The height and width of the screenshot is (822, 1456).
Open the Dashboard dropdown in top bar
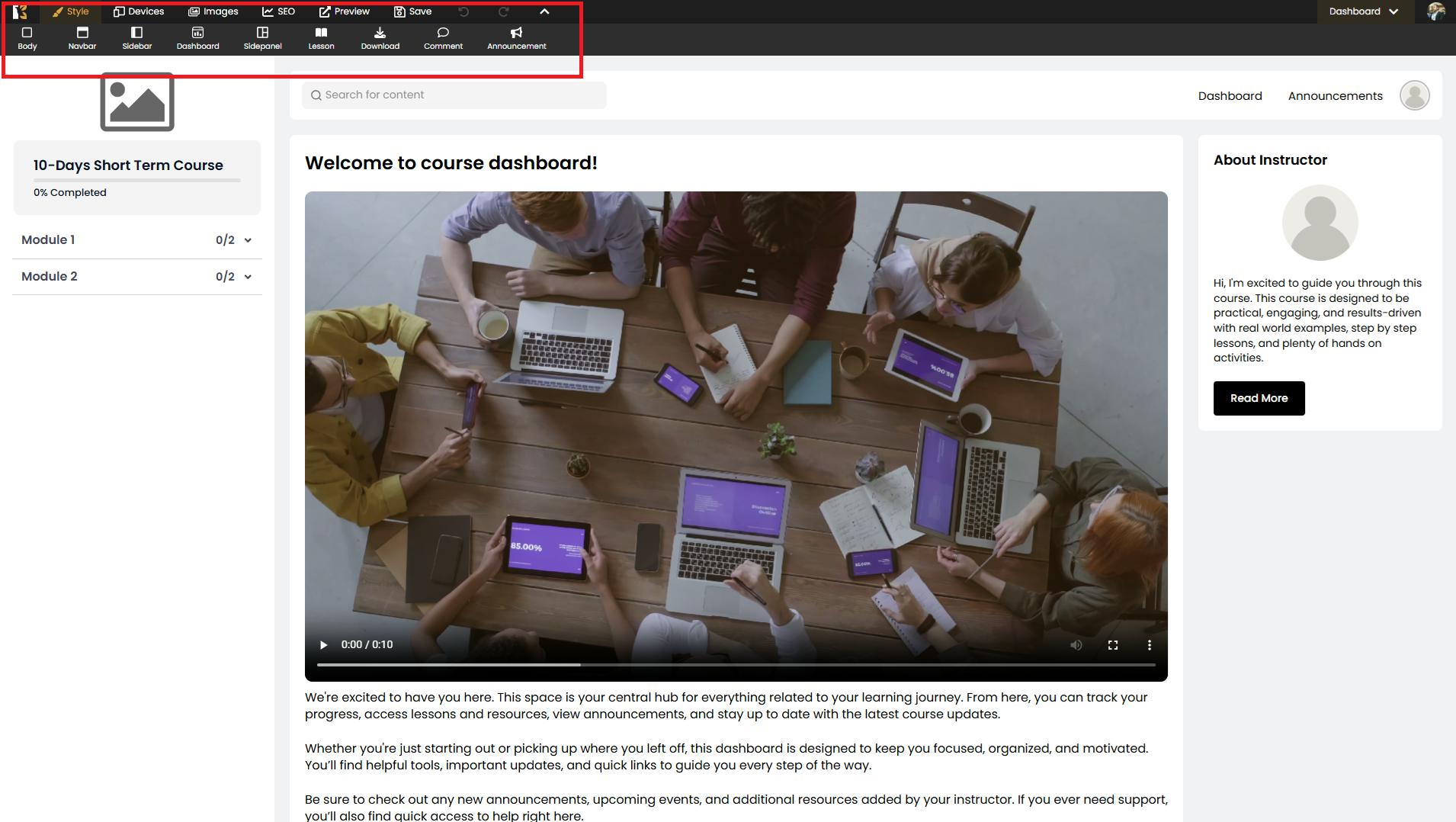point(1363,11)
